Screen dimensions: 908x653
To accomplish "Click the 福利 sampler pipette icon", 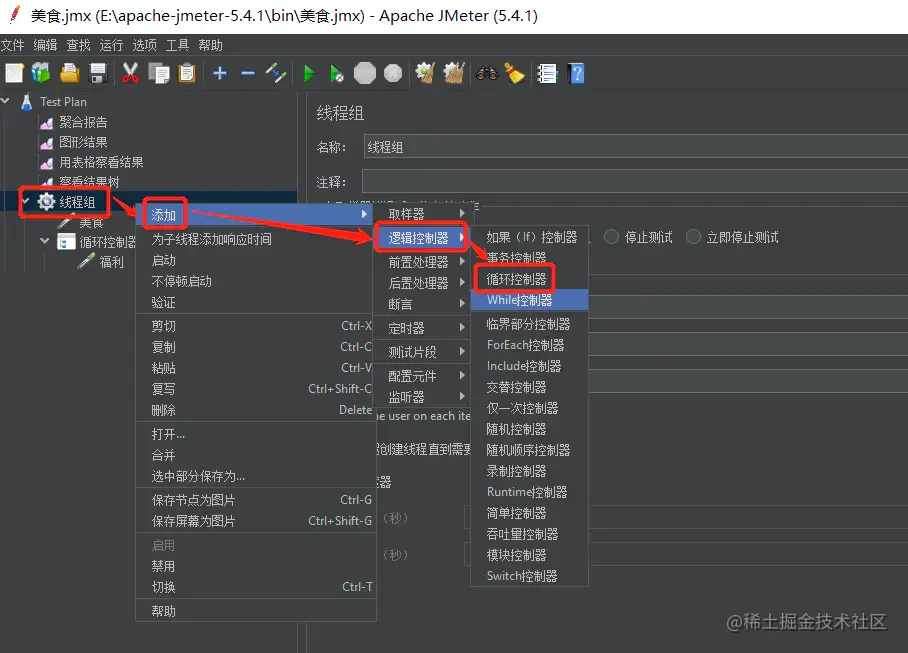I will click(86, 262).
